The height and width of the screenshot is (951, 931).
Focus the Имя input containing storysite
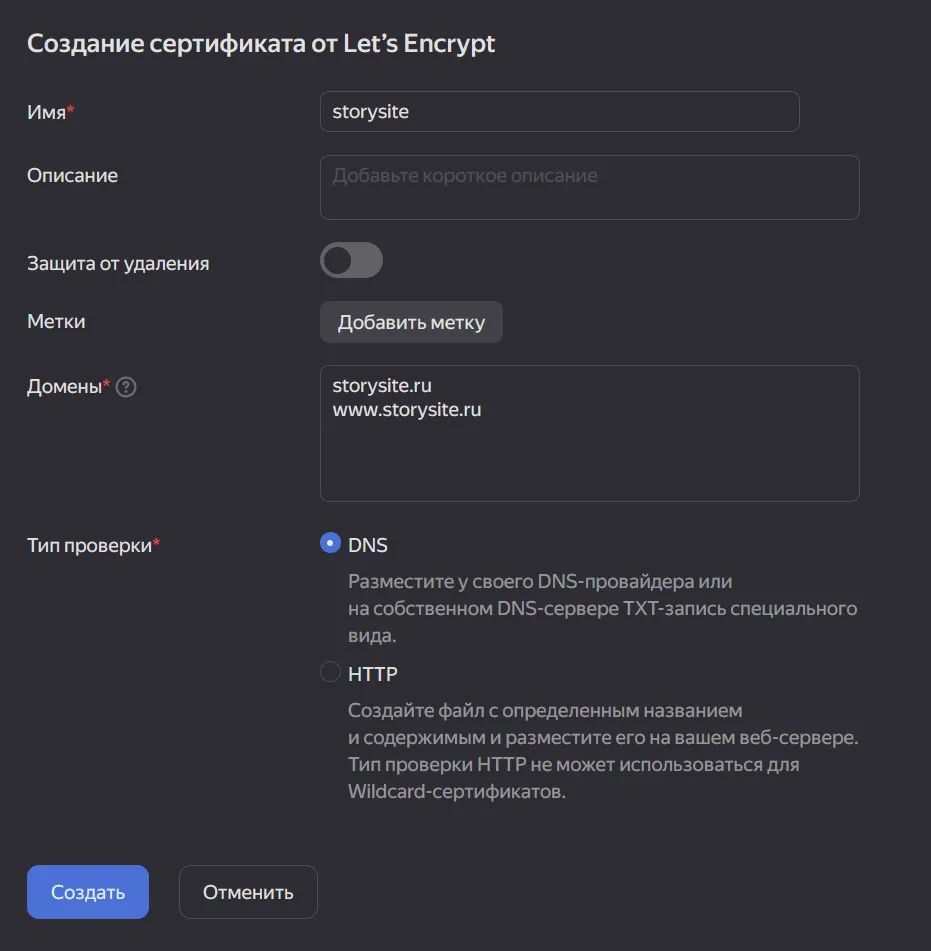[x=559, y=111]
